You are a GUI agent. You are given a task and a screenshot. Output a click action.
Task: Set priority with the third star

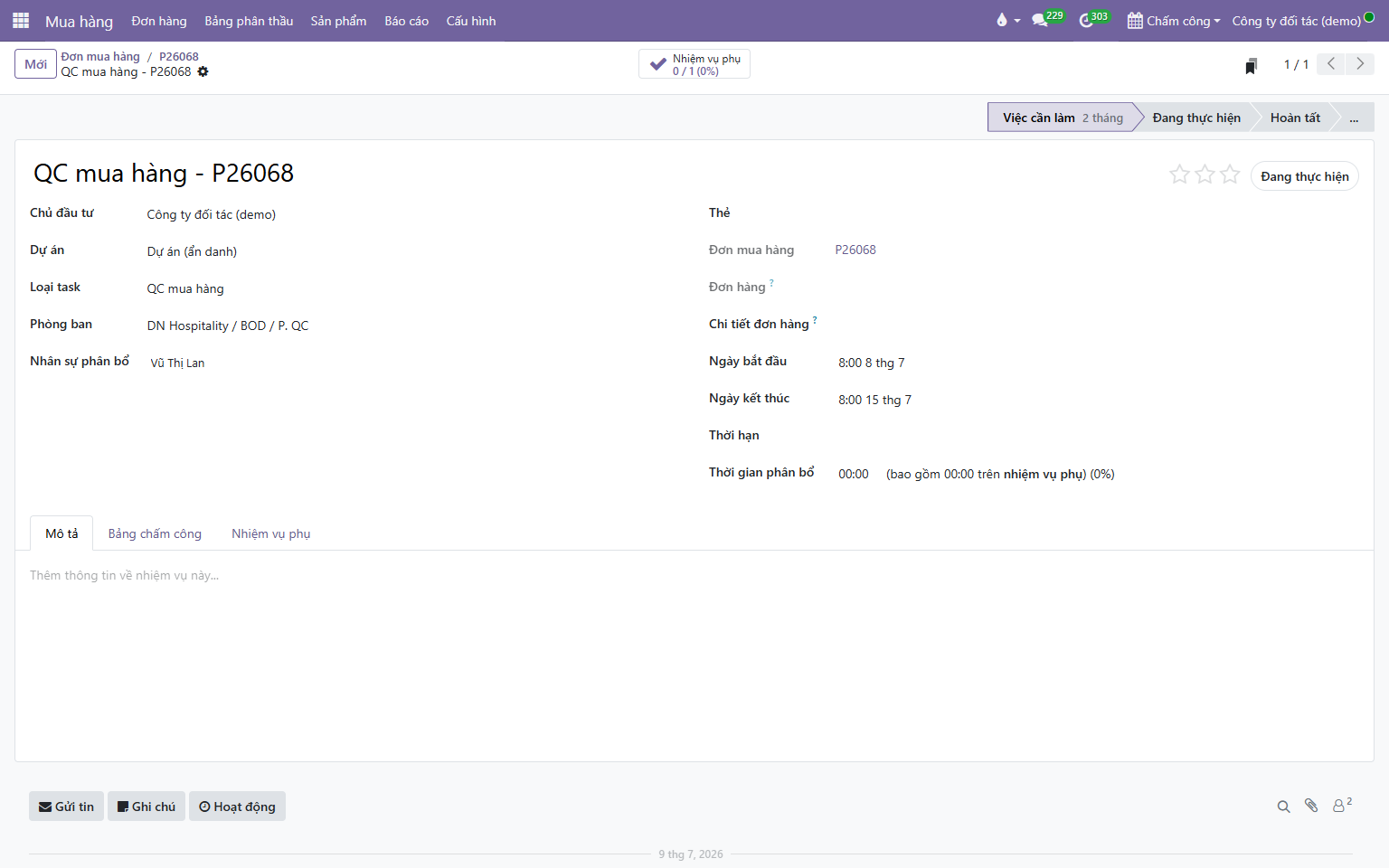click(x=1230, y=175)
